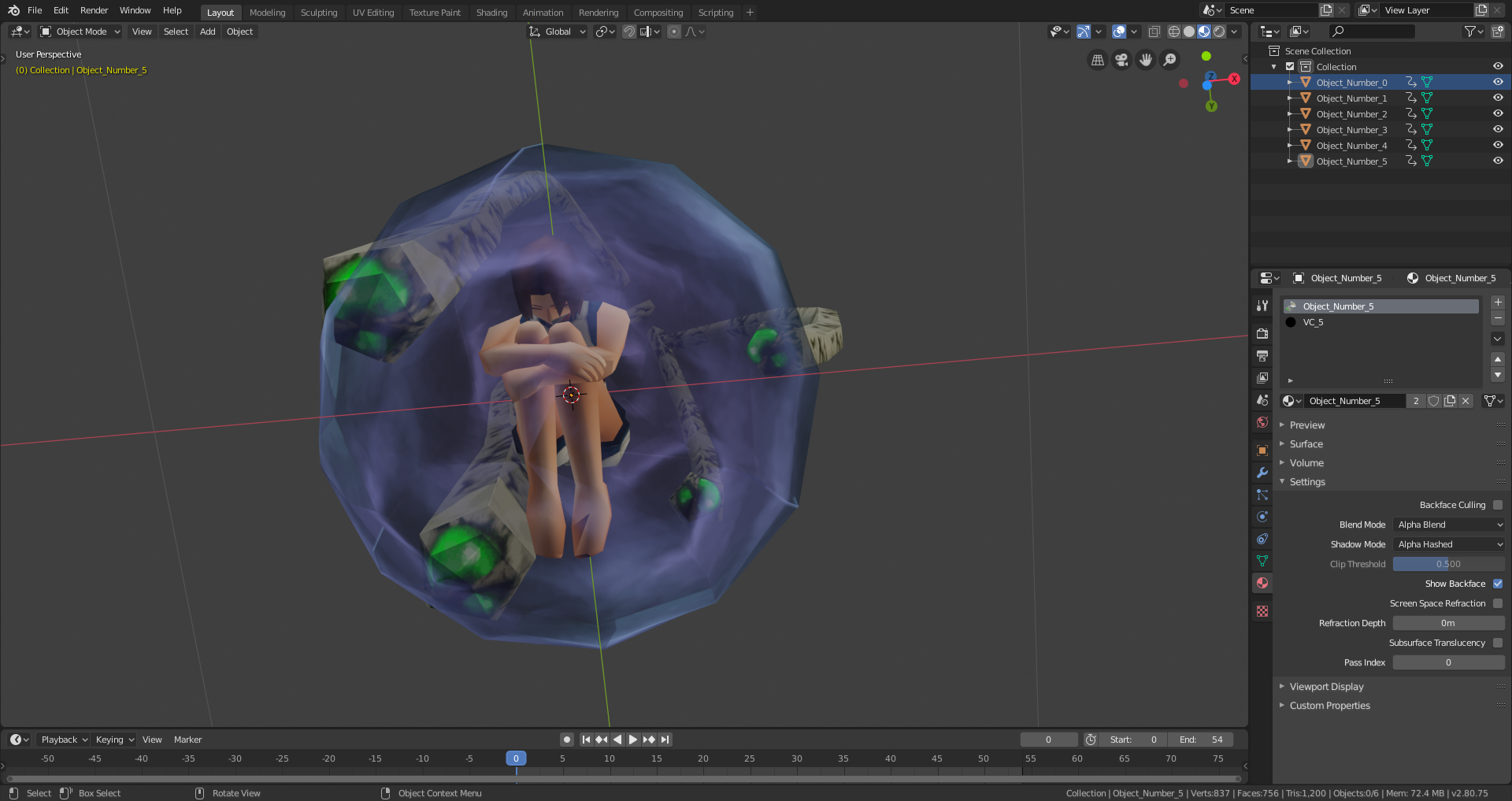Select the VC_5 material slot
This screenshot has width=1512, height=801.
(x=1381, y=322)
